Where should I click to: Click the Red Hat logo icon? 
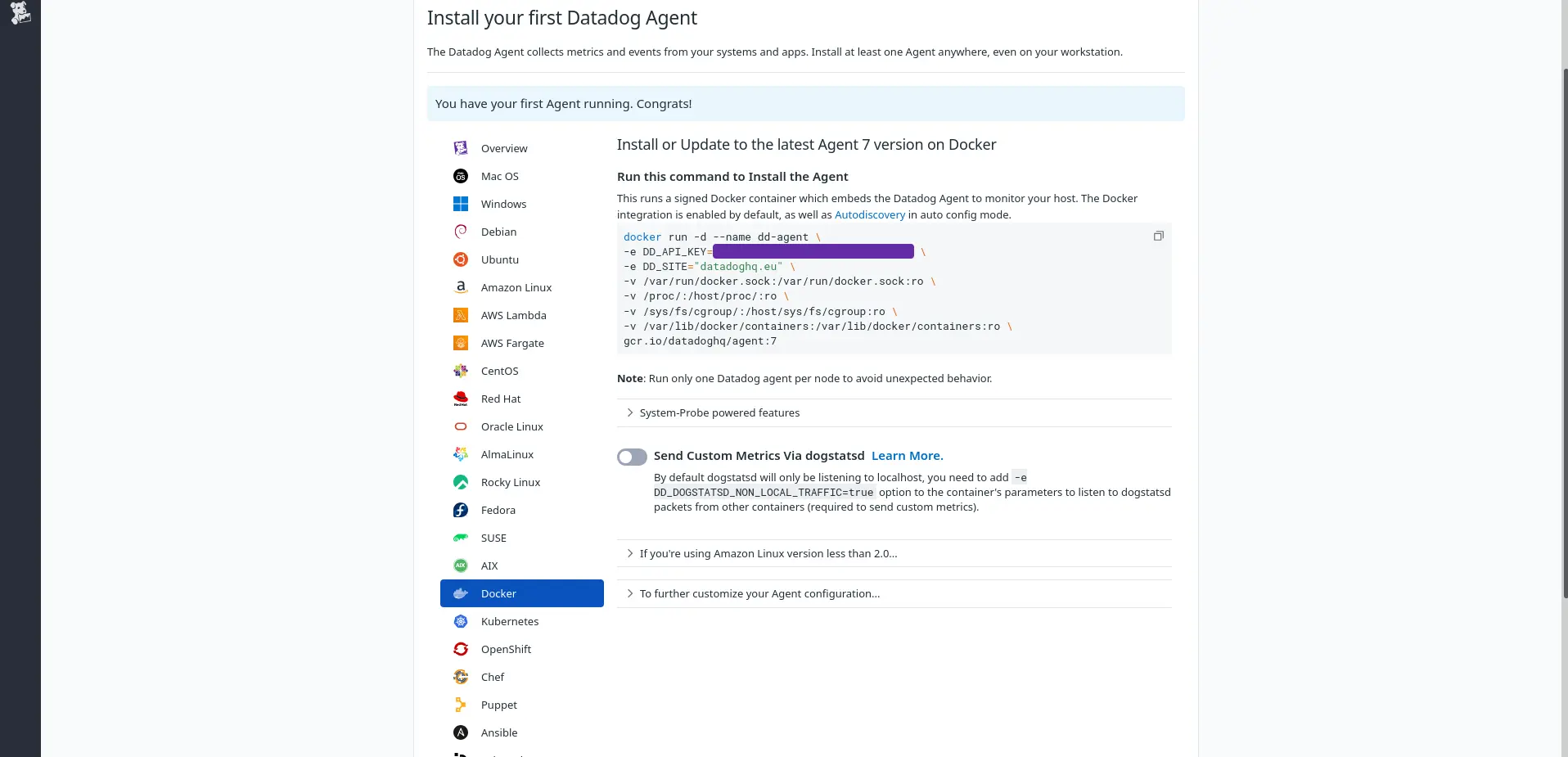[461, 399]
